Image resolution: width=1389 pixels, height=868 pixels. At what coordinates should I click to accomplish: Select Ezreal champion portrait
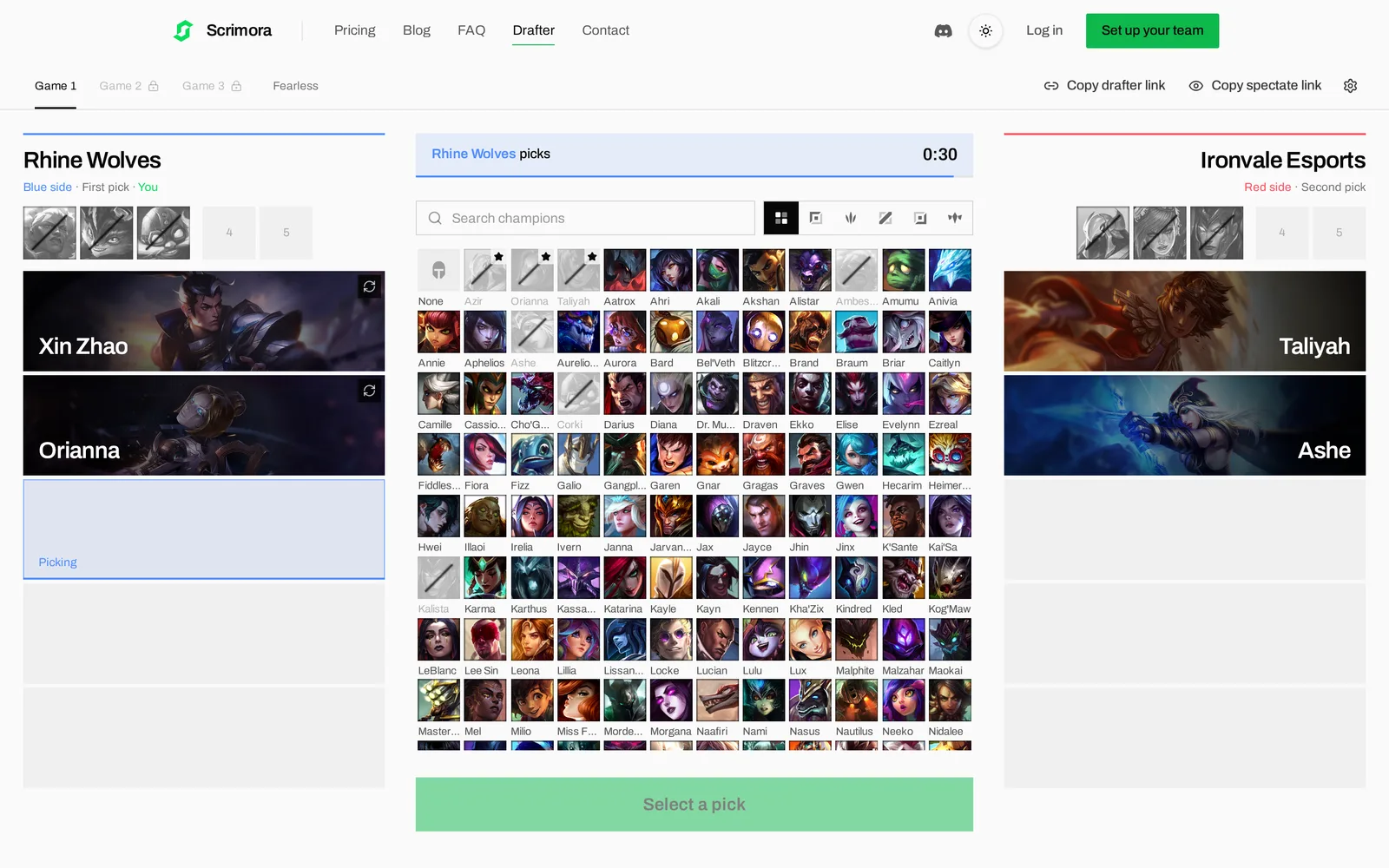coord(950,394)
